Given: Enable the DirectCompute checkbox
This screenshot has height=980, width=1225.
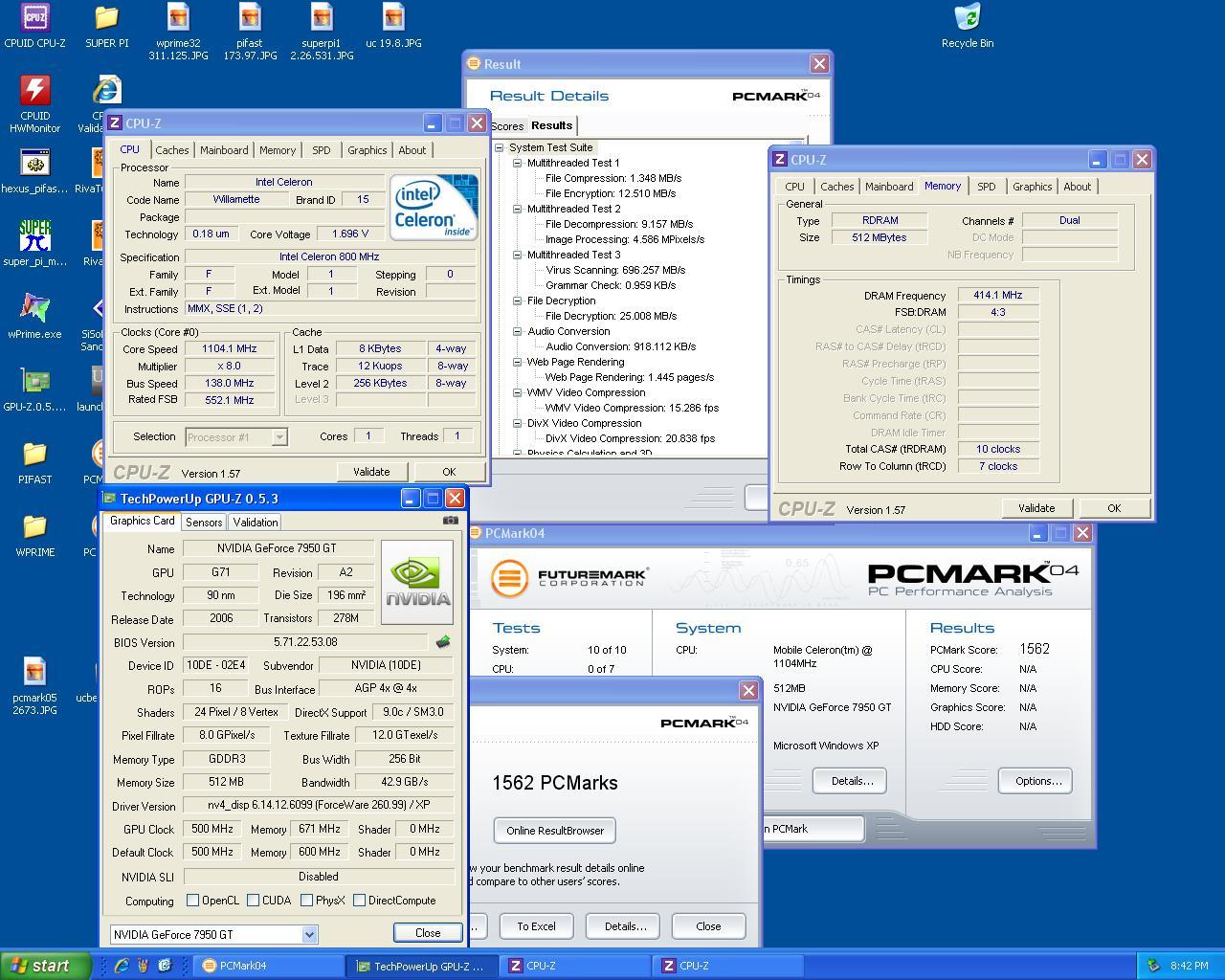Looking at the screenshot, I should point(359,901).
